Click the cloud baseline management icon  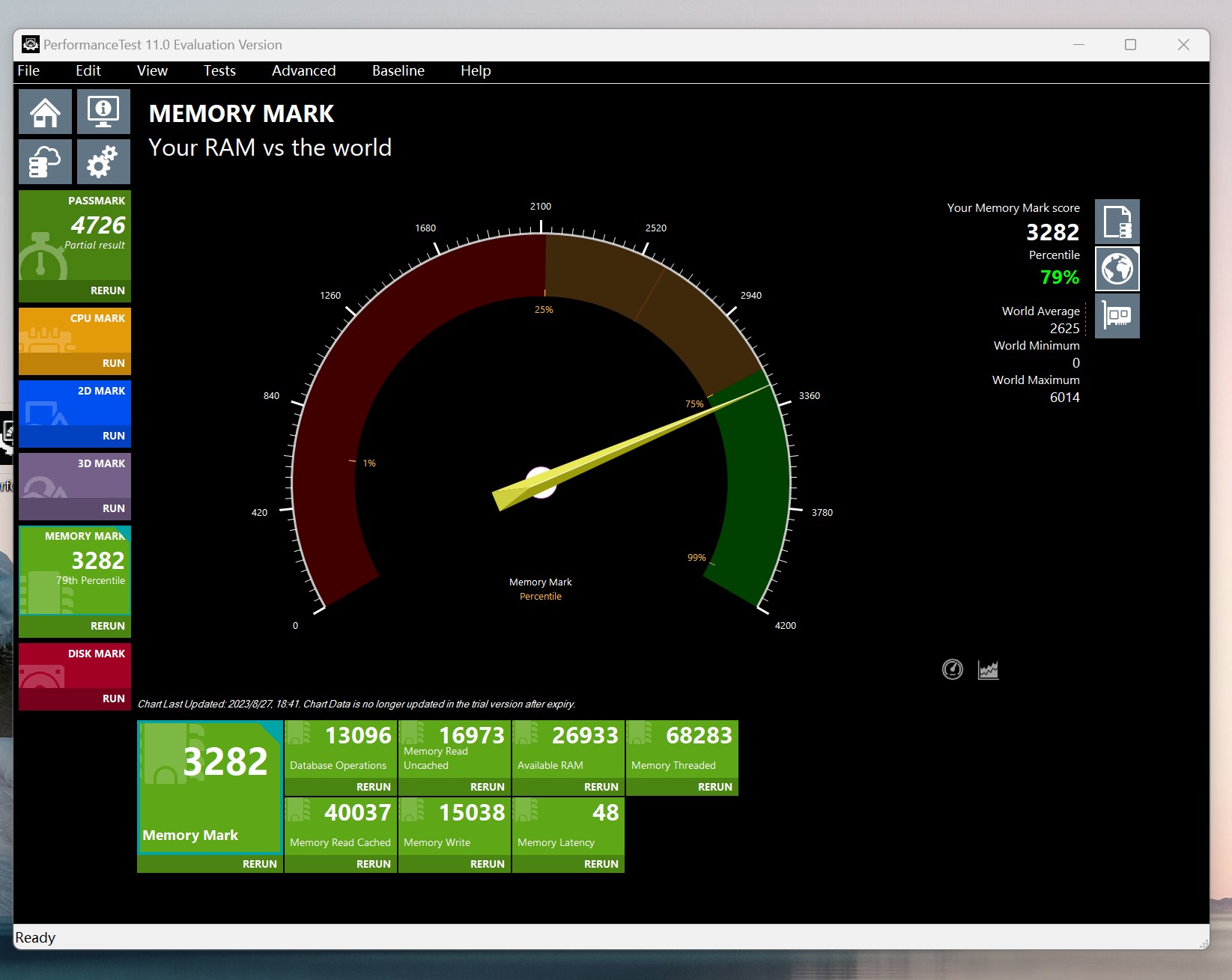[45, 162]
